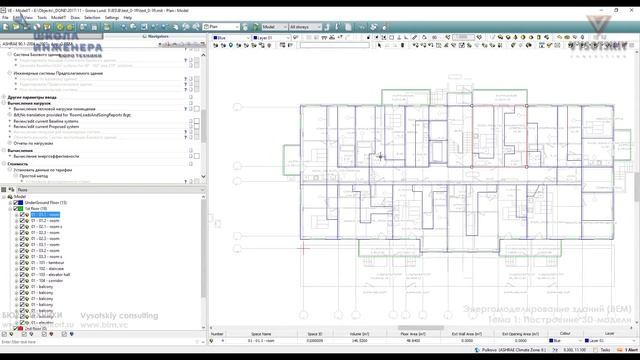This screenshot has width=640, height=360.
Task: Tick the box for Review/edit current Baseline systems
Action: tap(197, 121)
